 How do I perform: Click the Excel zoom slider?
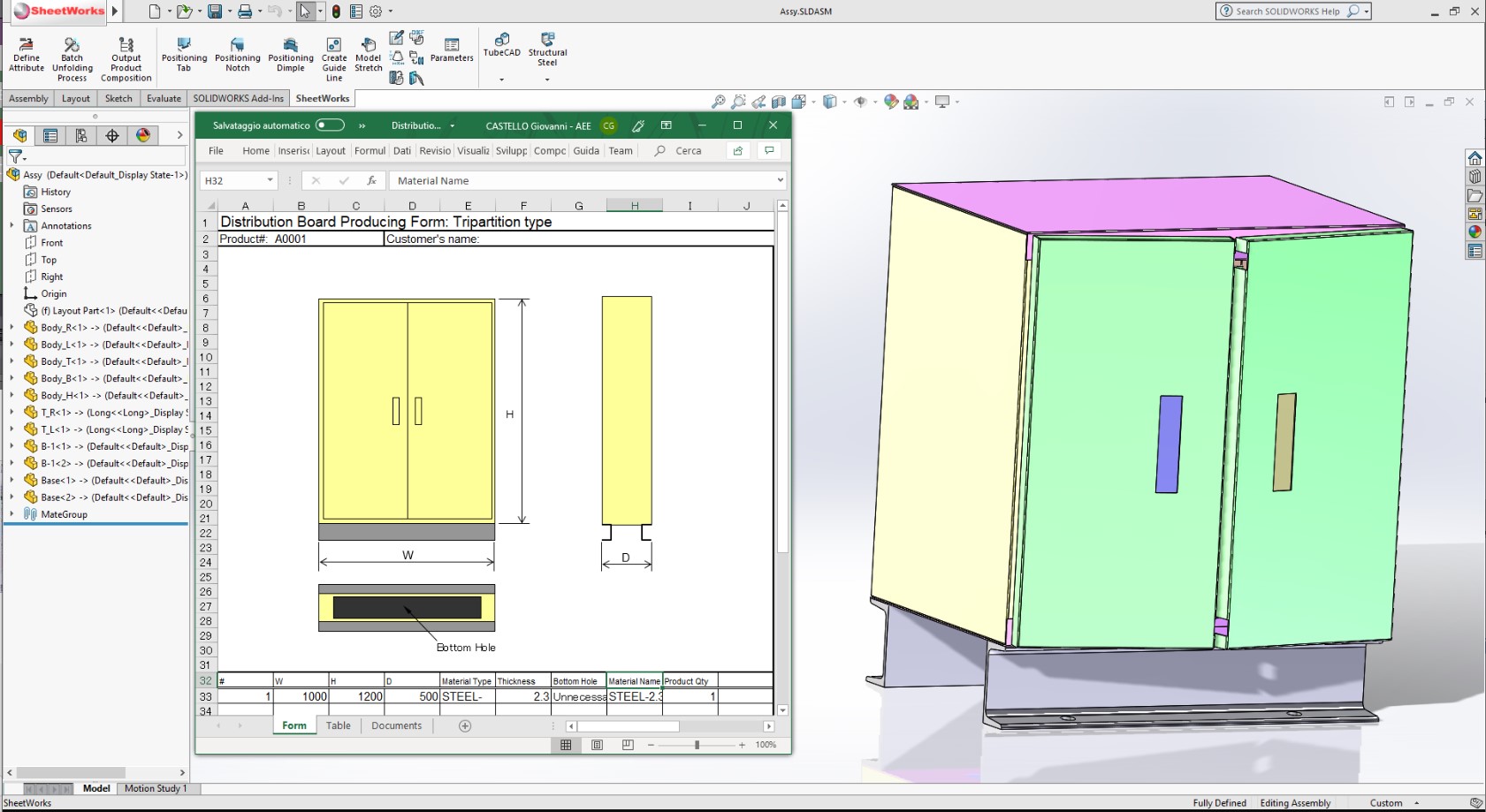tap(697, 745)
